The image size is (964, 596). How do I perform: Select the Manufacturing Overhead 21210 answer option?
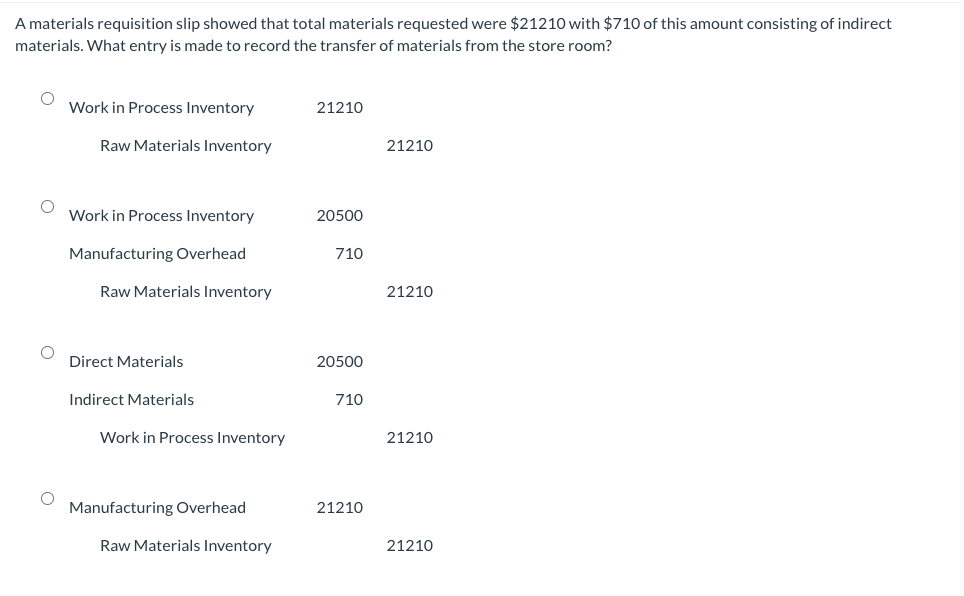click(47, 498)
